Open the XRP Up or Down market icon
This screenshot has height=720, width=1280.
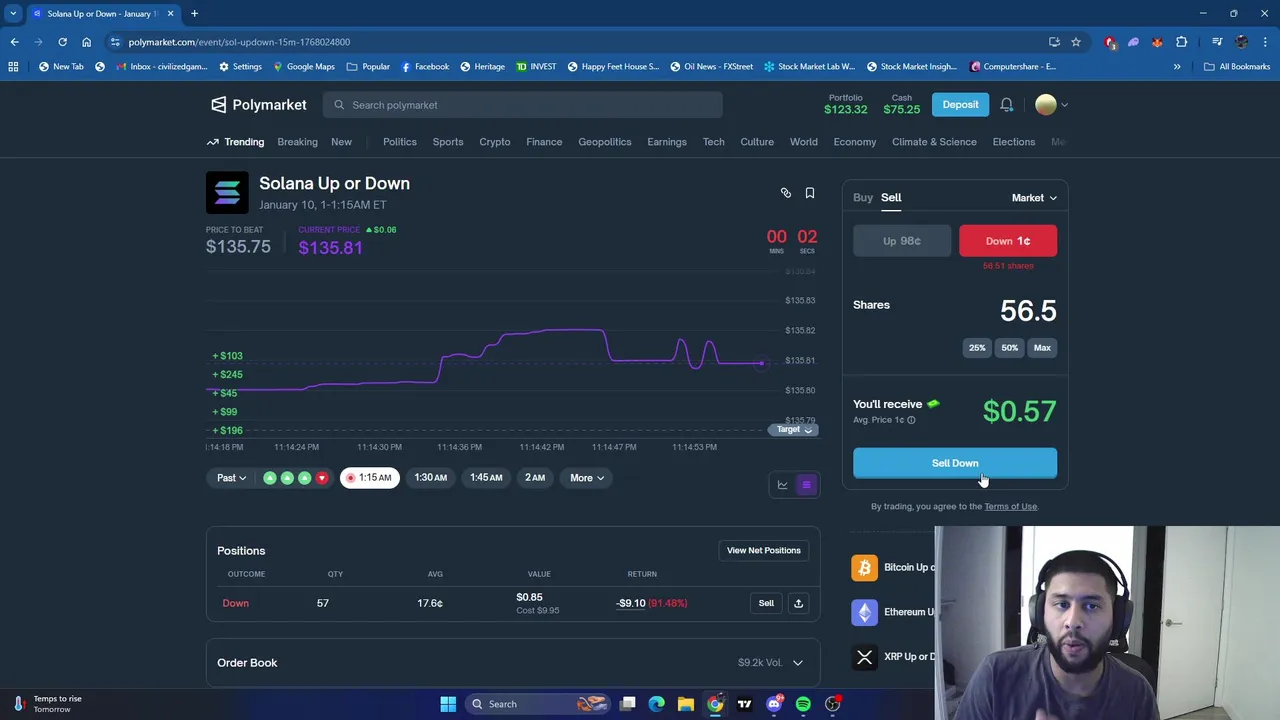tap(864, 657)
